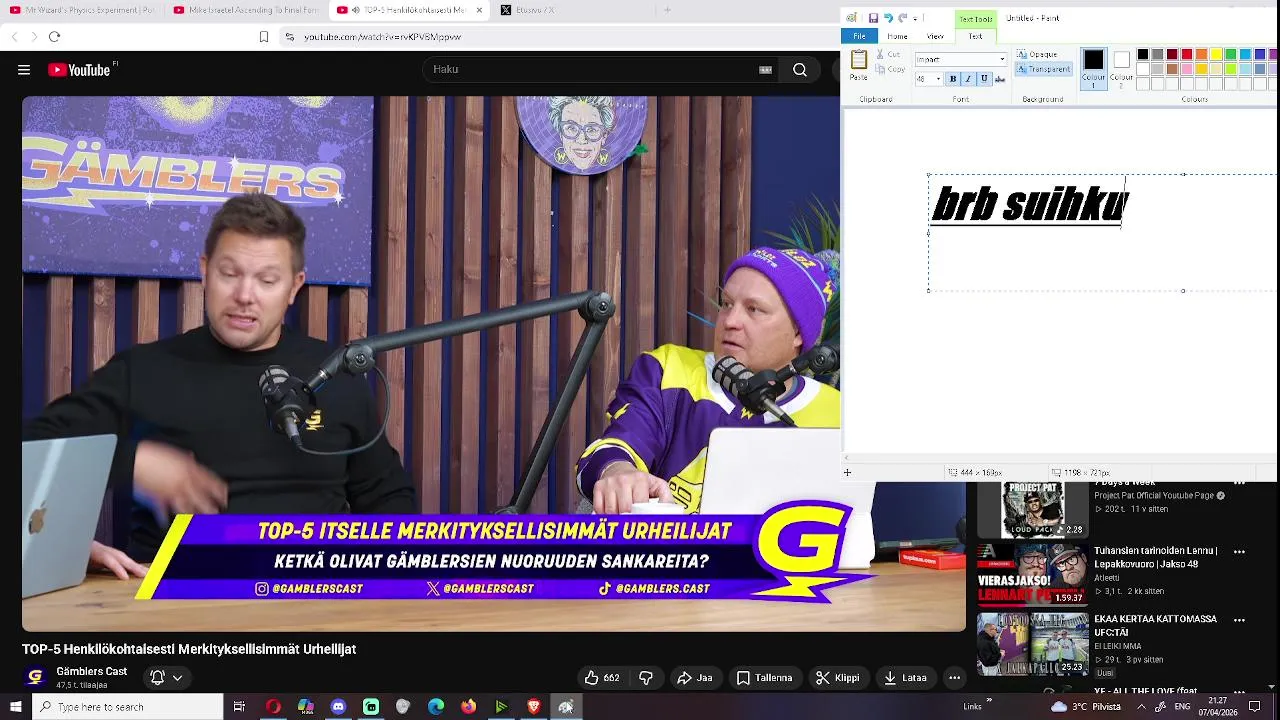The width and height of the screenshot is (1280, 720).
Task: Like the video with 662 likes
Action: pos(602,678)
